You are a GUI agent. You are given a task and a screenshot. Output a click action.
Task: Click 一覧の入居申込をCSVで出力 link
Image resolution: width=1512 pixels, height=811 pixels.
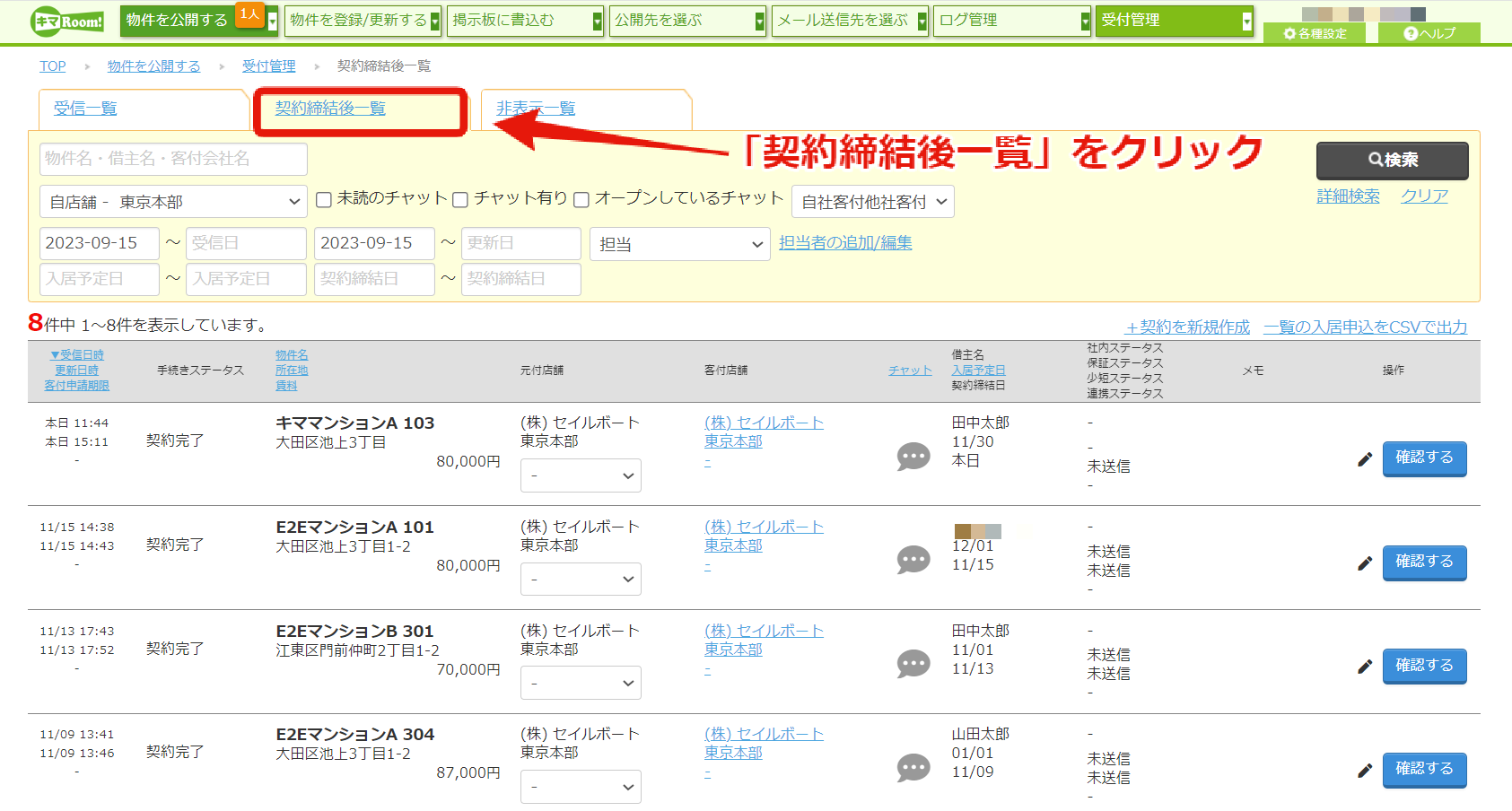[1366, 327]
